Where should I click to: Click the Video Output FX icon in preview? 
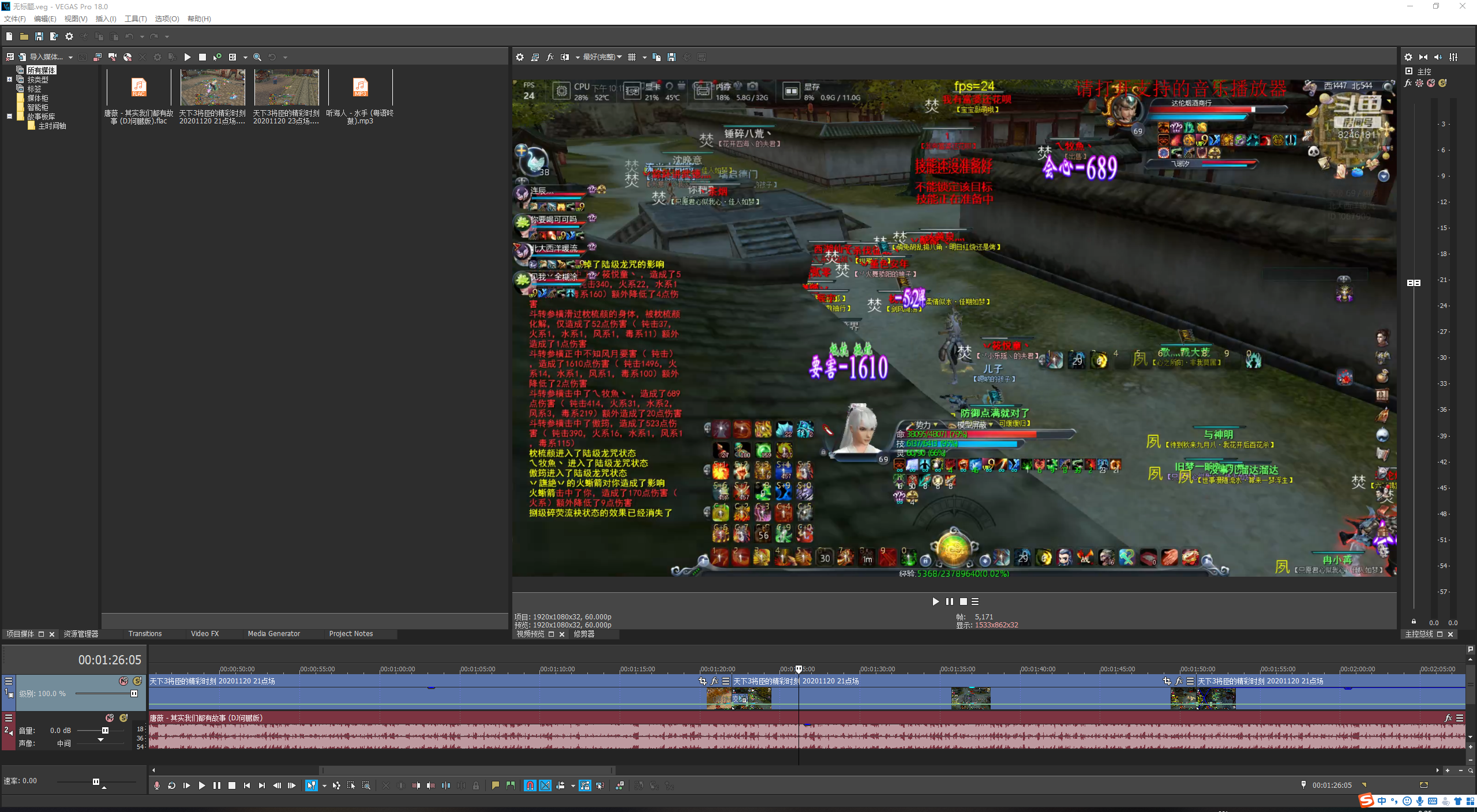pos(550,57)
